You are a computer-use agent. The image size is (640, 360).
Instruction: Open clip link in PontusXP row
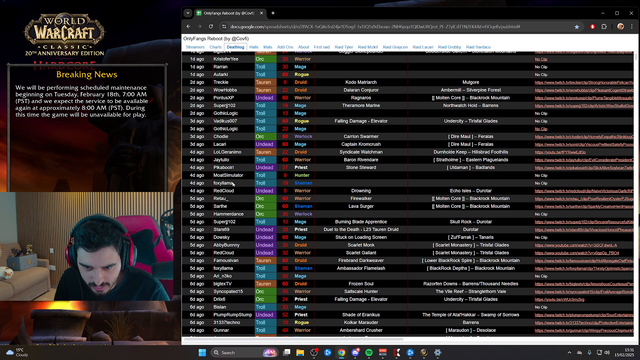coord(584,98)
